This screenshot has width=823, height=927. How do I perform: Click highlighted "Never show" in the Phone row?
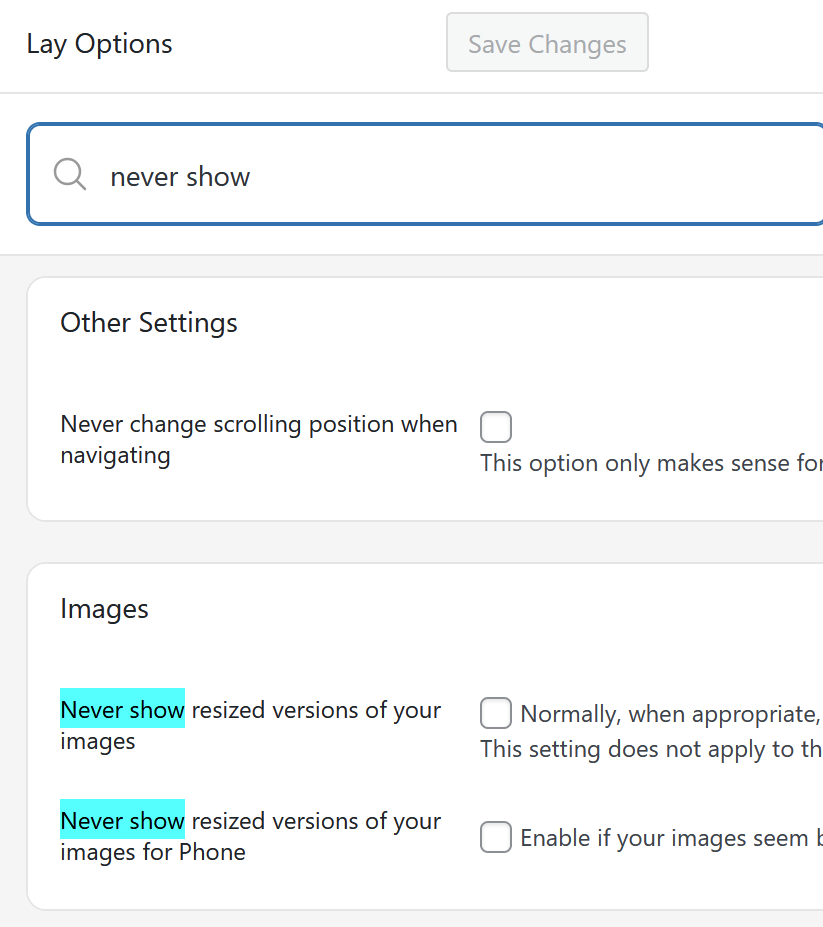pos(123,821)
